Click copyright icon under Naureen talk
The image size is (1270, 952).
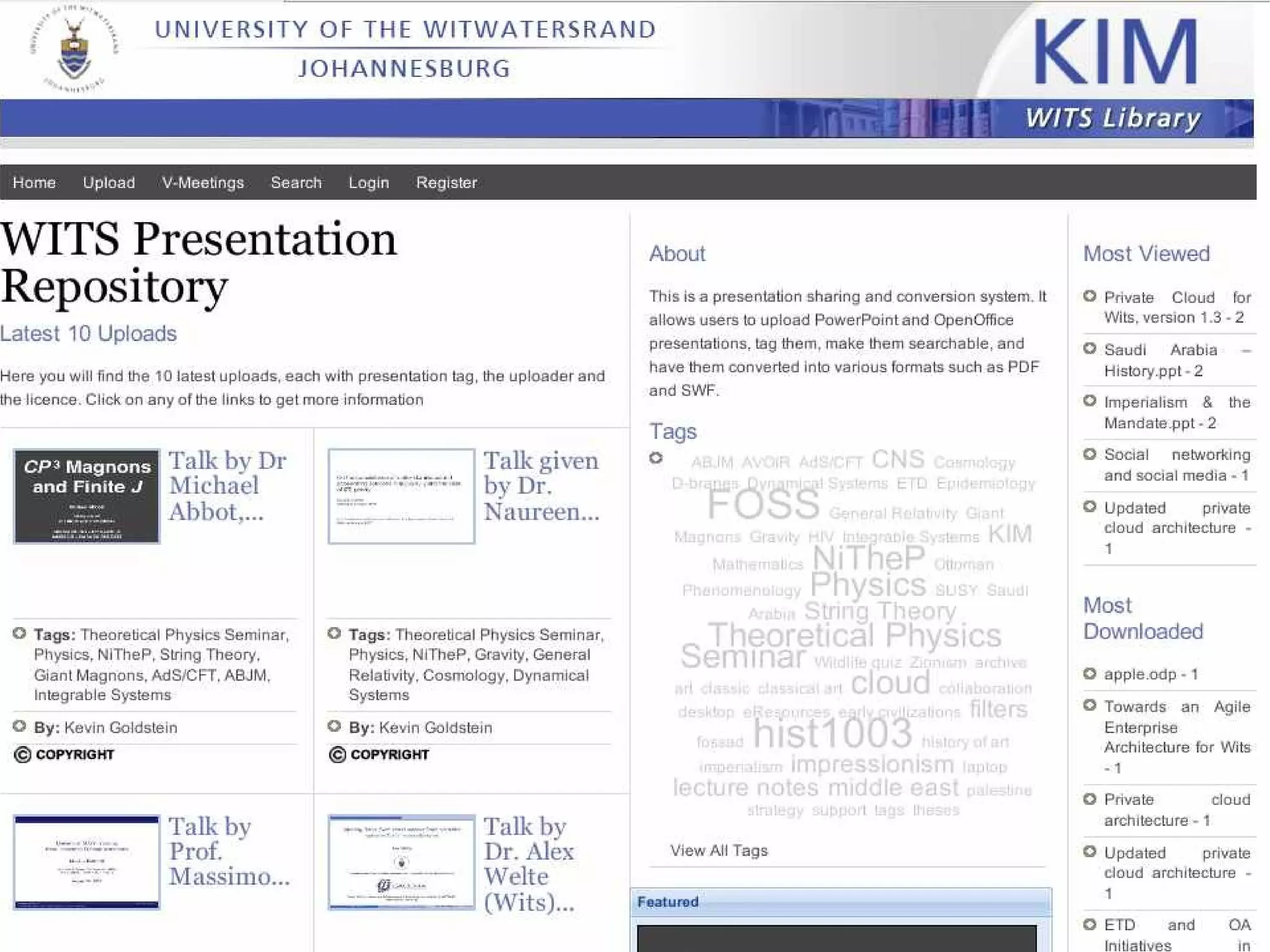coord(337,755)
